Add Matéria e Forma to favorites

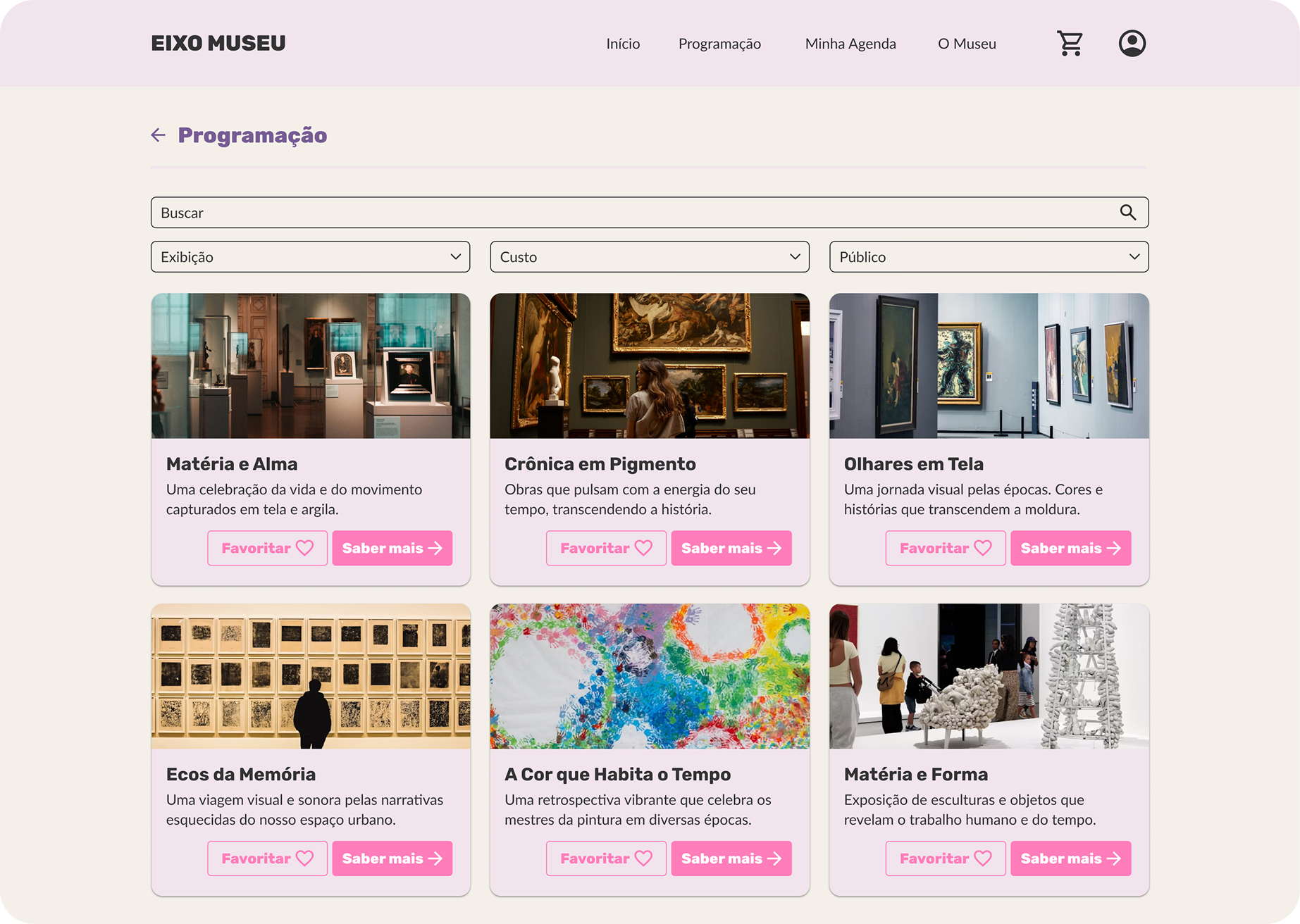945,859
